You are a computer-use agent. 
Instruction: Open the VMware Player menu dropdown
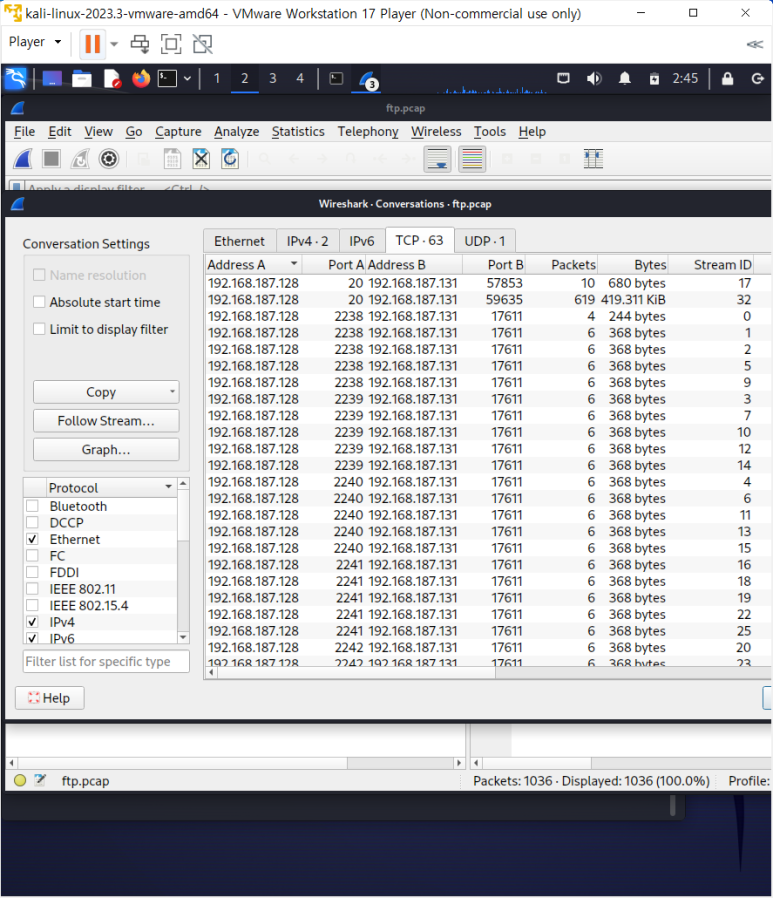(x=35, y=42)
